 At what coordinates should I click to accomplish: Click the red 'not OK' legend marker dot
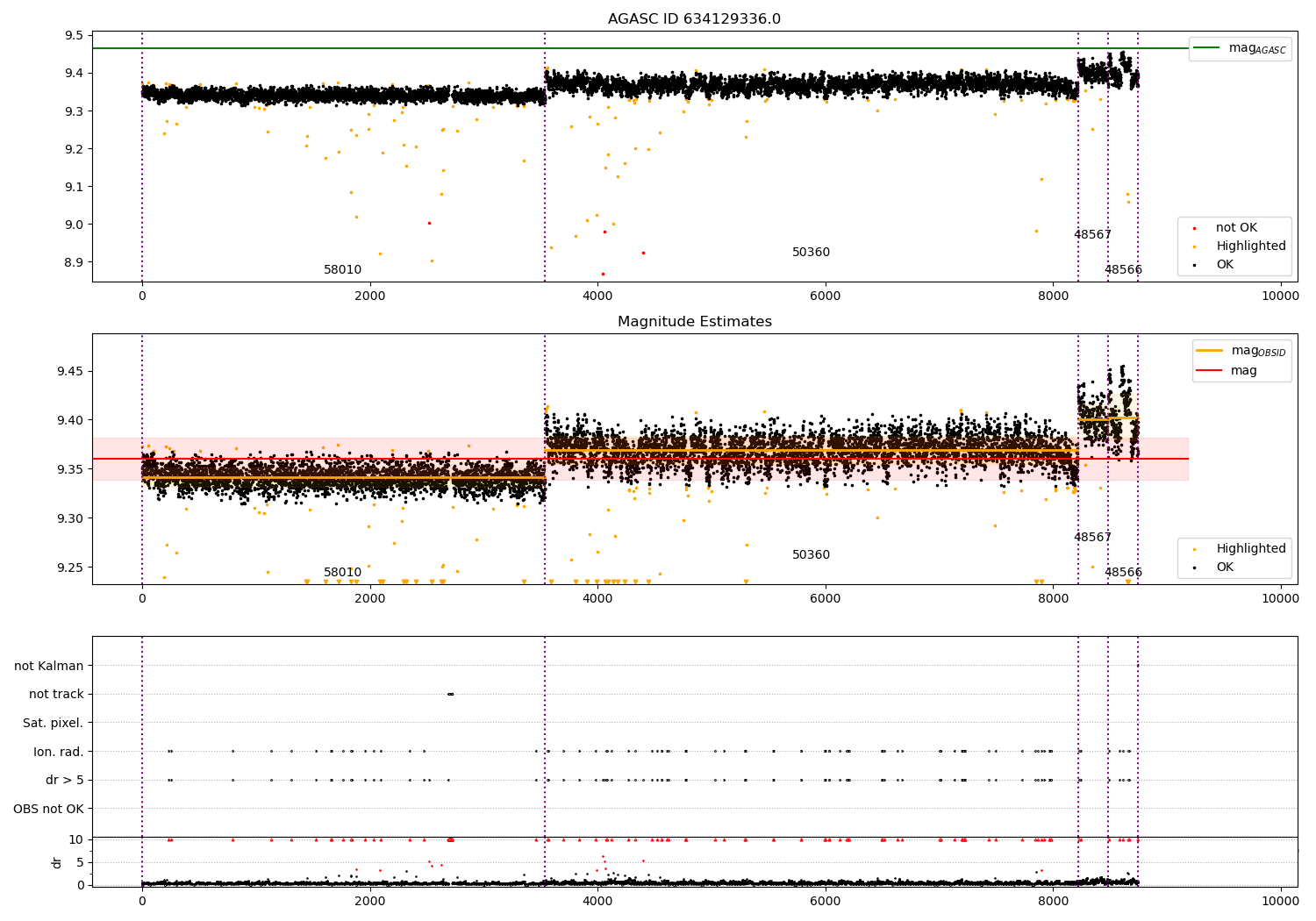1195,228
